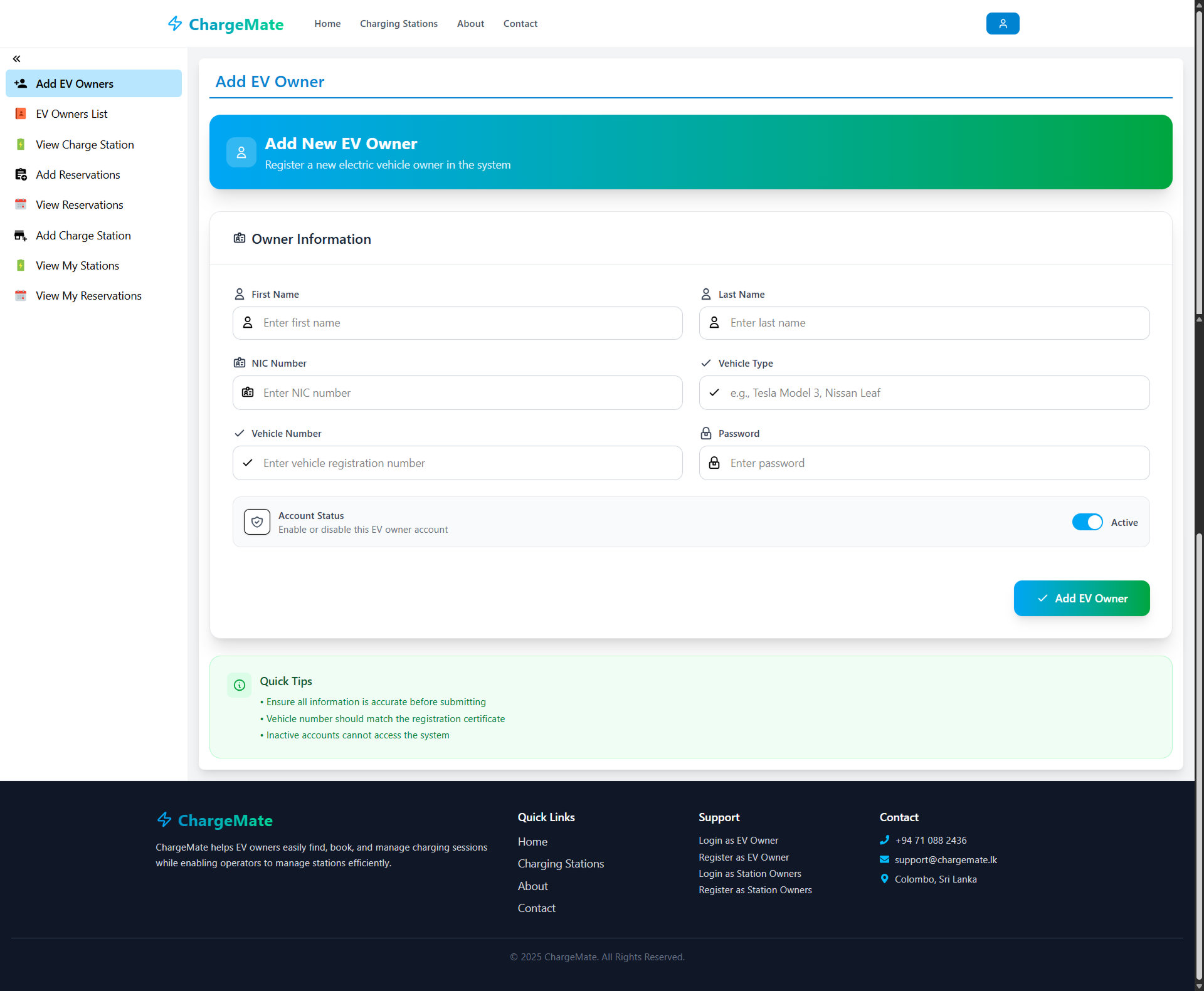The height and width of the screenshot is (991, 1204).
Task: Click the View Charge Station sidebar icon
Action: click(20, 144)
